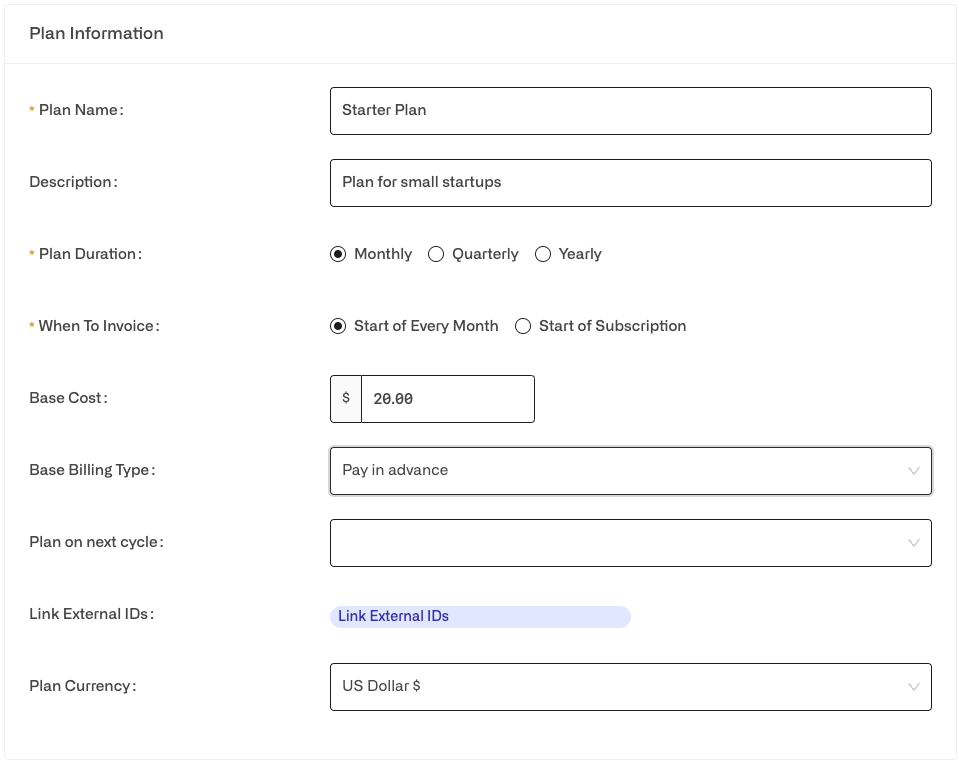This screenshot has width=959, height=763.
Task: Click the Base Cost amount field 20.00
Action: point(448,399)
